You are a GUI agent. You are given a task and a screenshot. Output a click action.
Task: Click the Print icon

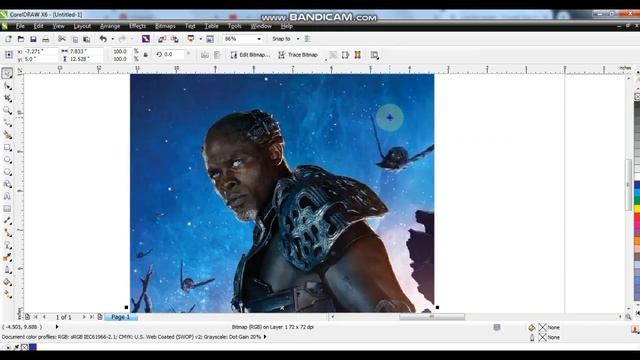coord(46,39)
